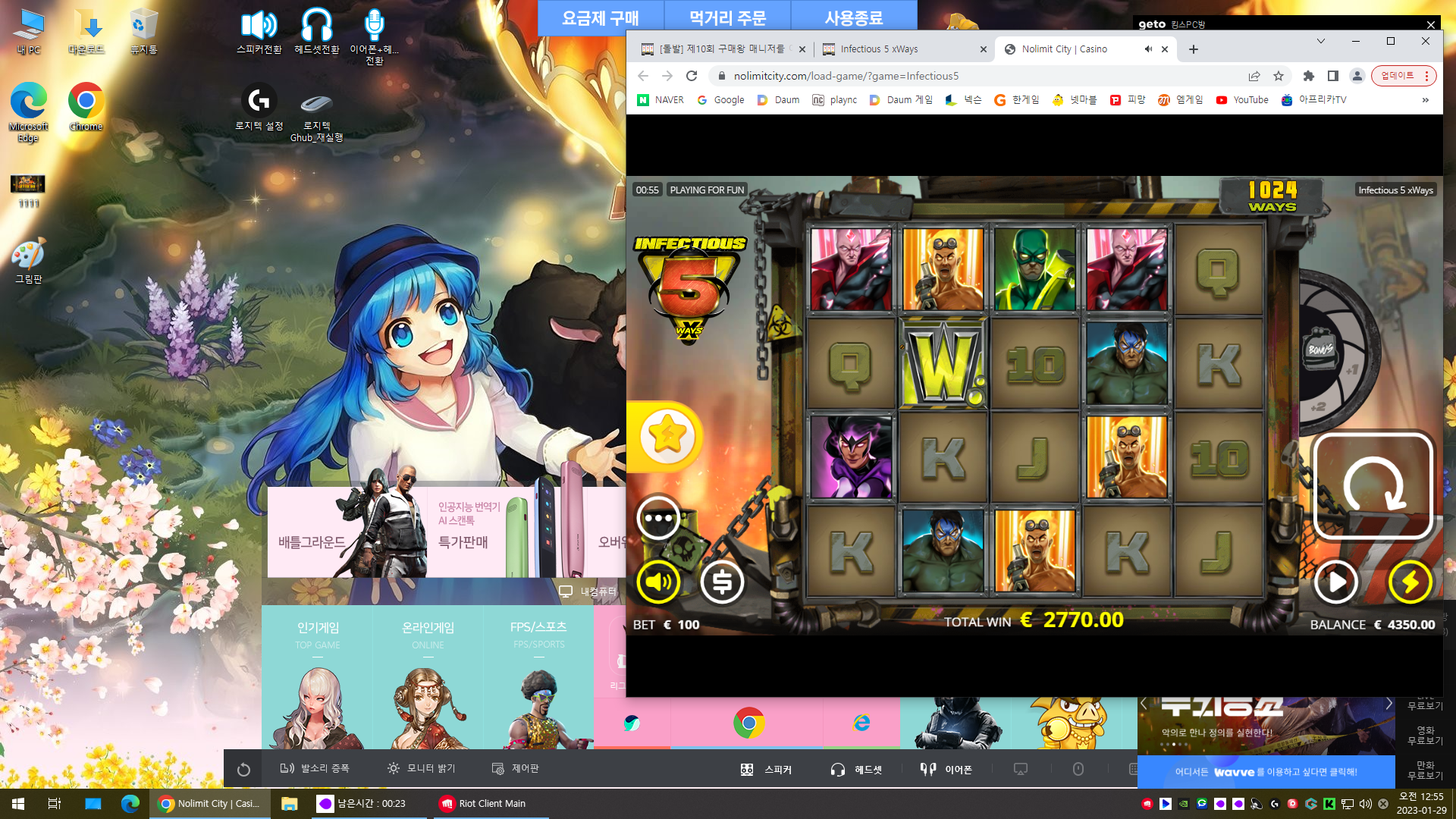Open the NAVER bookmark

[661, 100]
